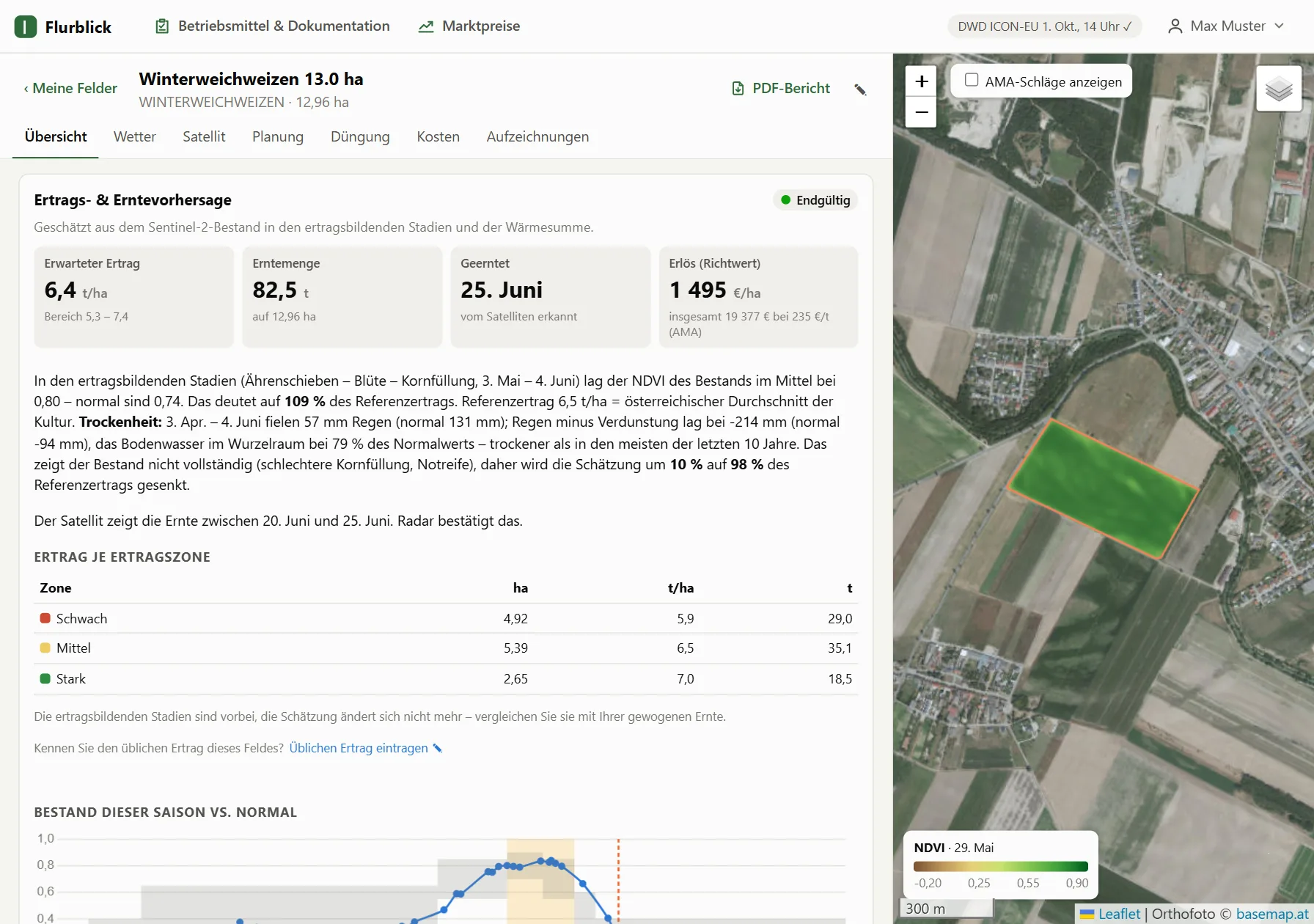Expand the Max Muster account menu

[x=1226, y=26]
